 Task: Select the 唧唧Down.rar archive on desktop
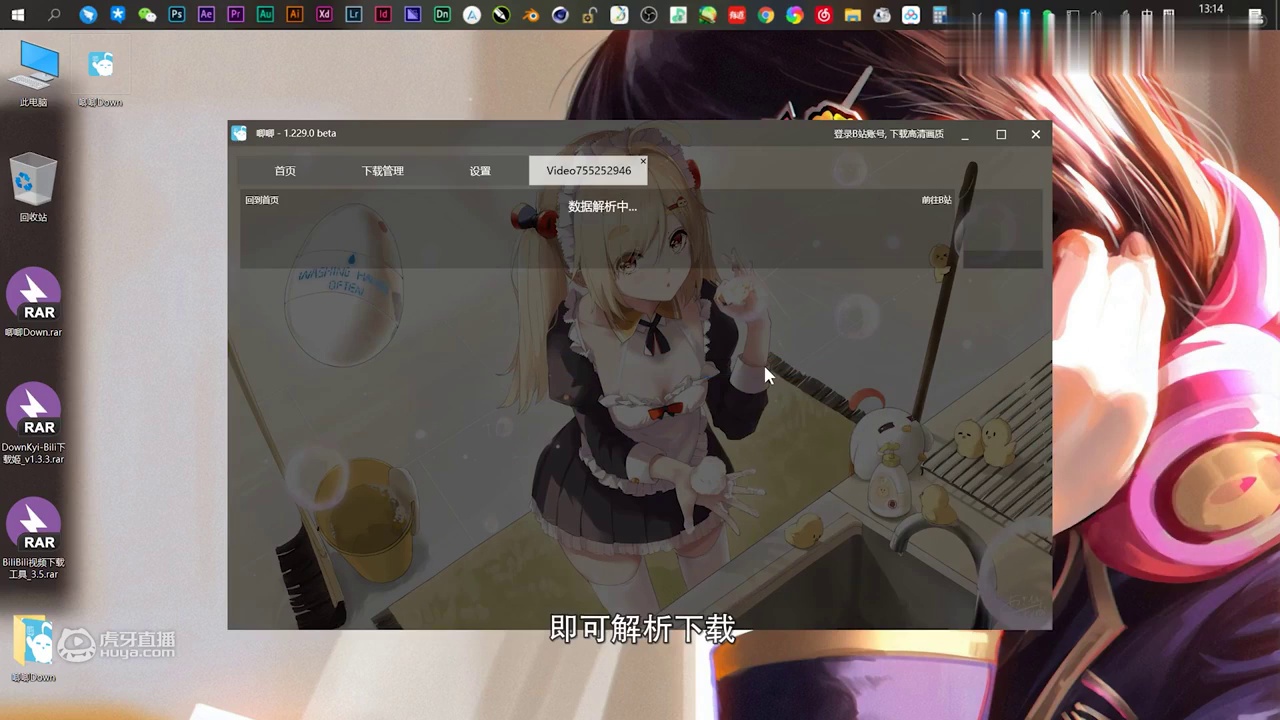pyautogui.click(x=34, y=302)
